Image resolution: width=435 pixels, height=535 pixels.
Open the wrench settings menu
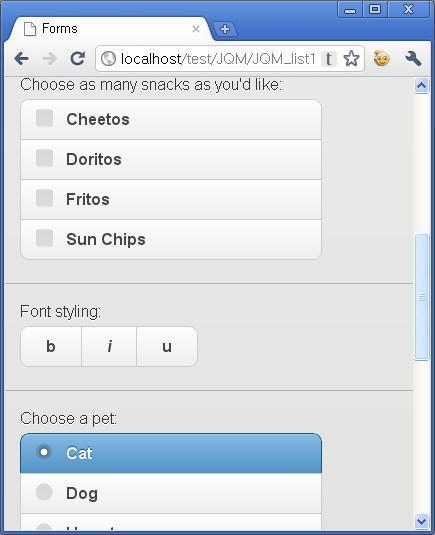(413, 58)
